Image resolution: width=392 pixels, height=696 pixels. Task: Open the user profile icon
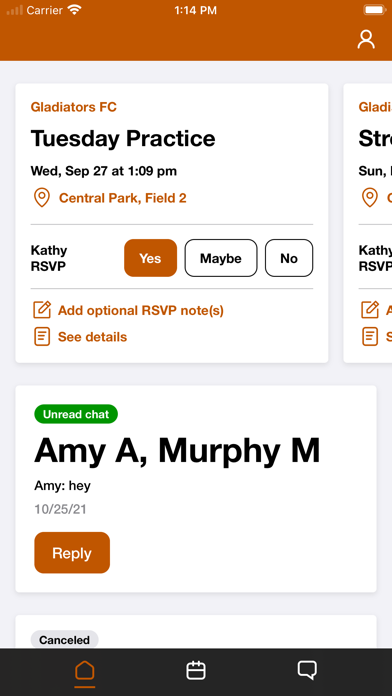click(366, 40)
